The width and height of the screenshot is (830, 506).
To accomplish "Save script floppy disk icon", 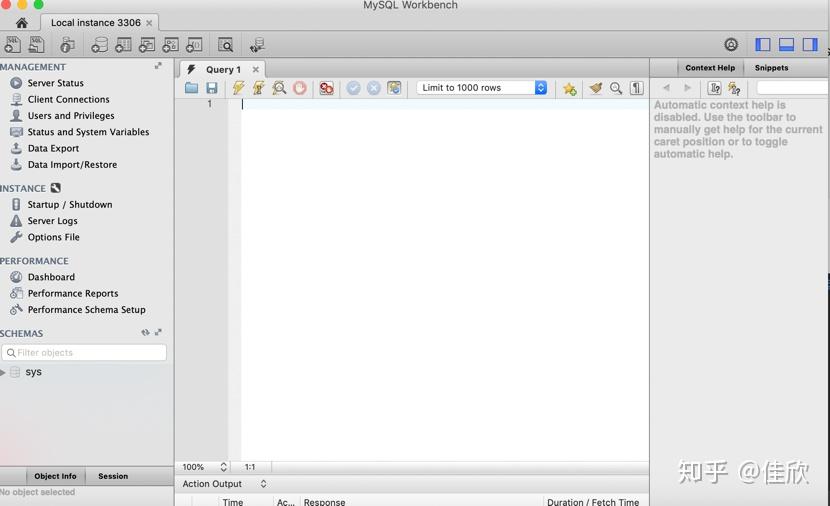I will coord(212,88).
